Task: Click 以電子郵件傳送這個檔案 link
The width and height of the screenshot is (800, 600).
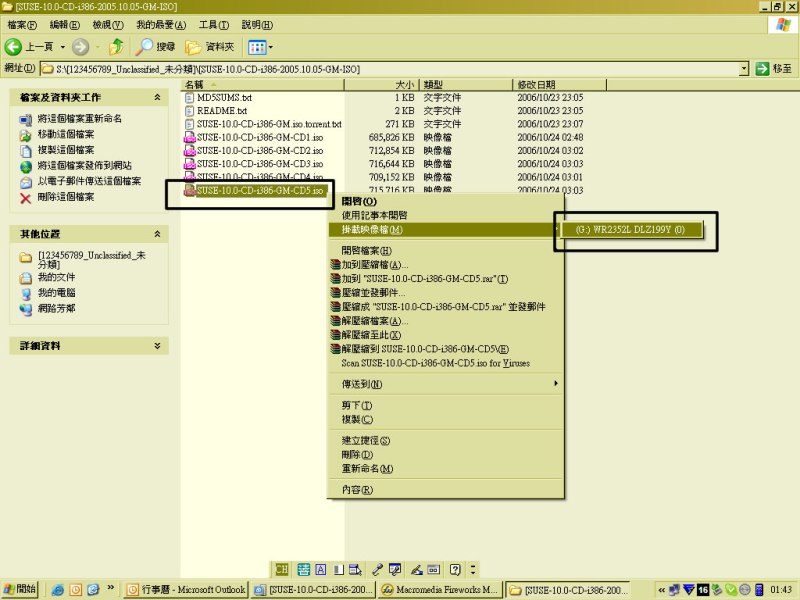Action: coord(89,181)
